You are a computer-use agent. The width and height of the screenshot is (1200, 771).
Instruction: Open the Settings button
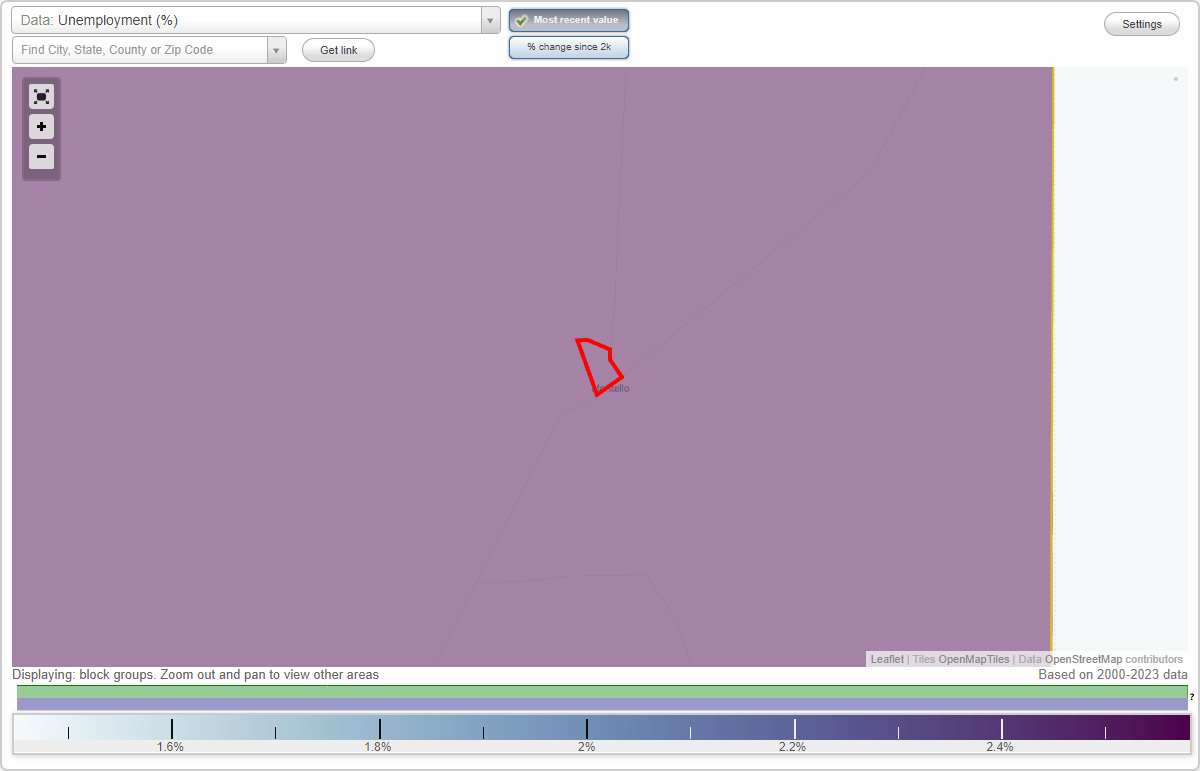(x=1142, y=24)
